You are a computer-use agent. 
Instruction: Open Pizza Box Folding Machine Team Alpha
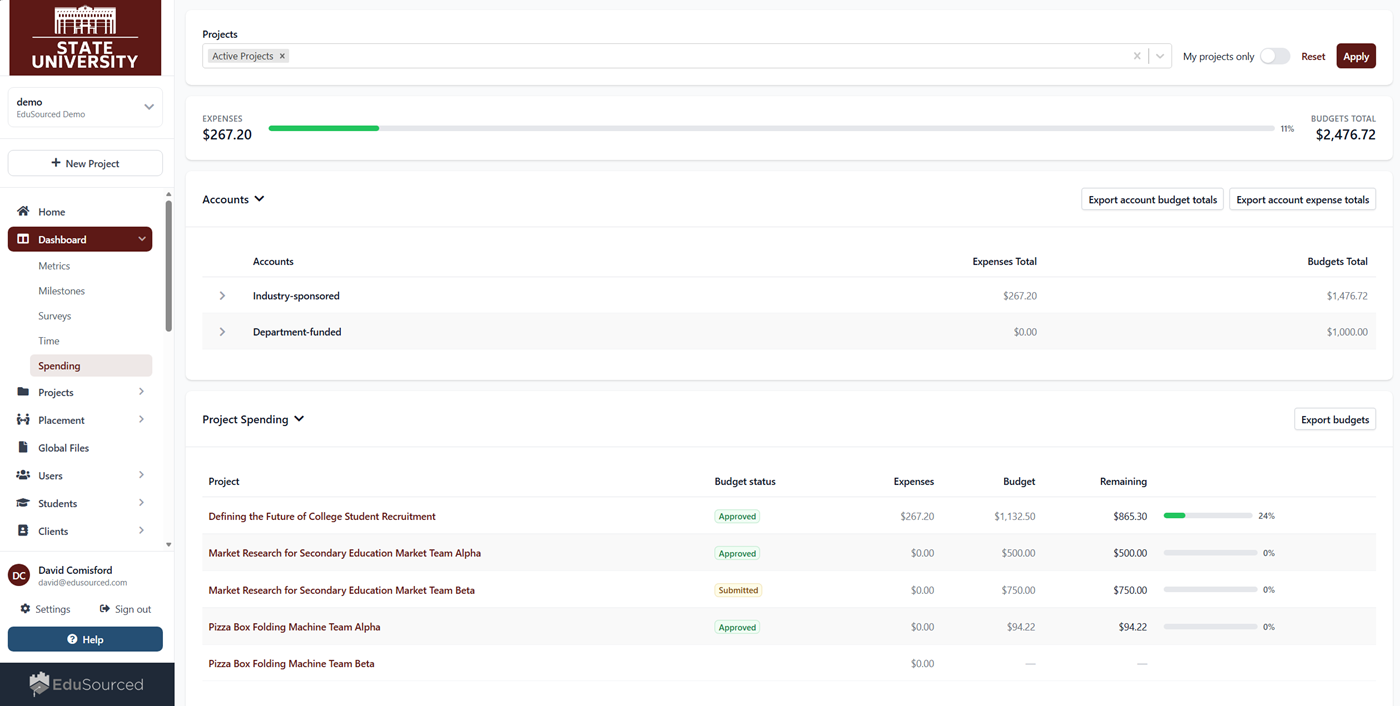(294, 627)
